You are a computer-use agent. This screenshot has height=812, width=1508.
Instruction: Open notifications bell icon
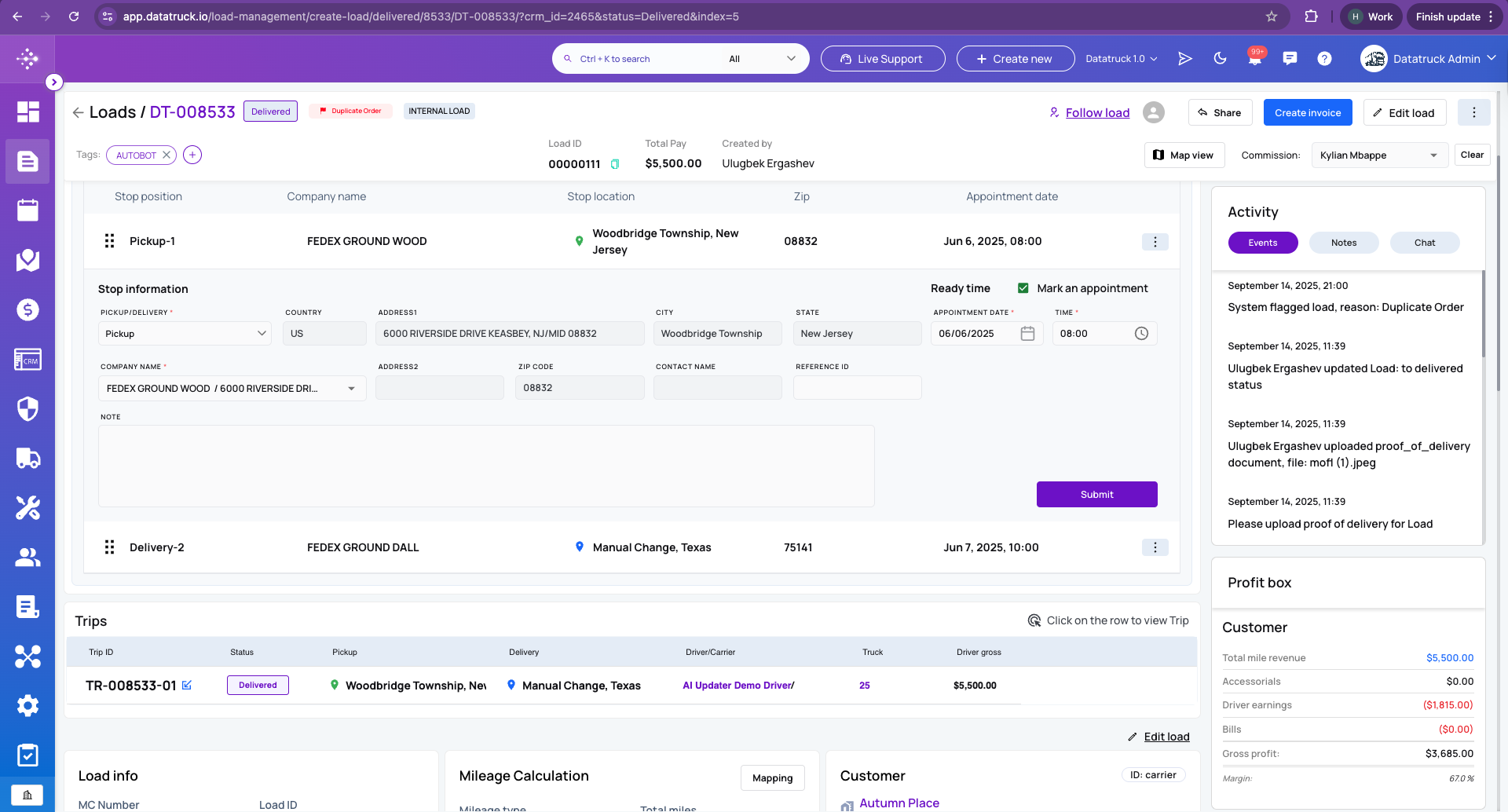1254,59
